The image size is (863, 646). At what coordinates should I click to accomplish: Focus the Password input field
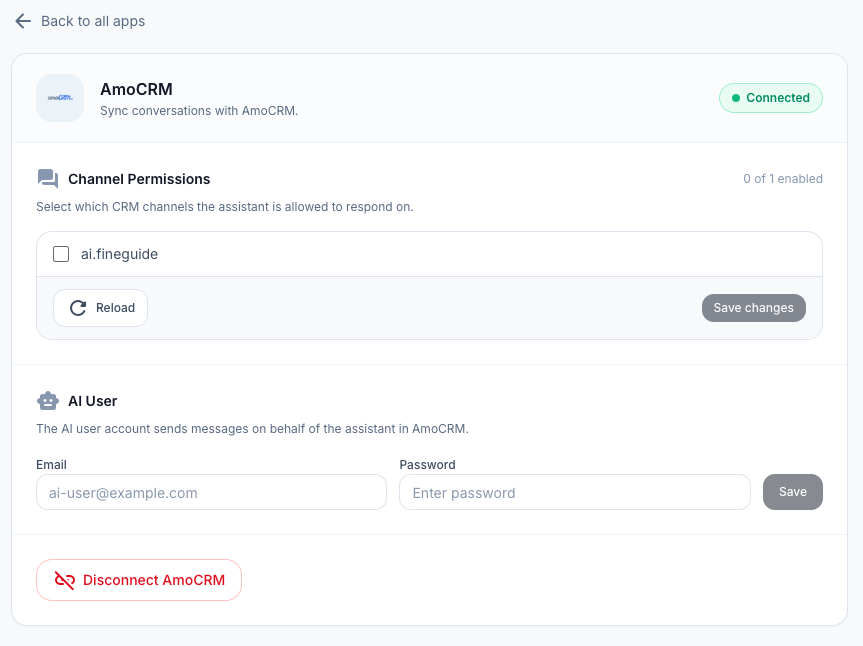tap(574, 492)
